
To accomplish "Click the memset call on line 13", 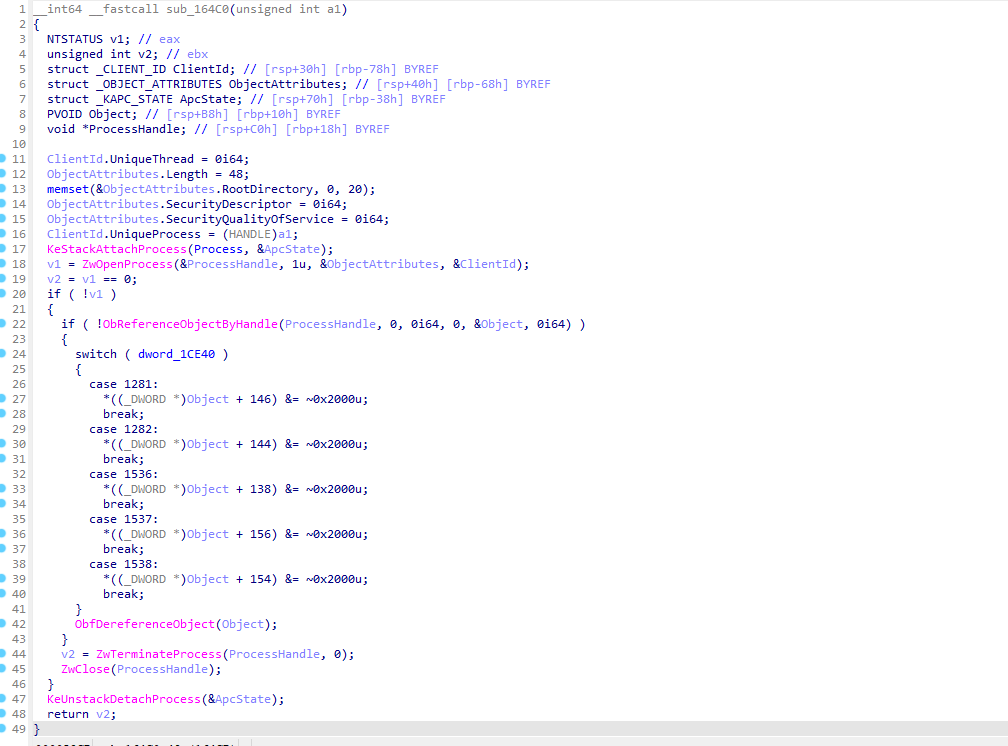I will point(66,189).
